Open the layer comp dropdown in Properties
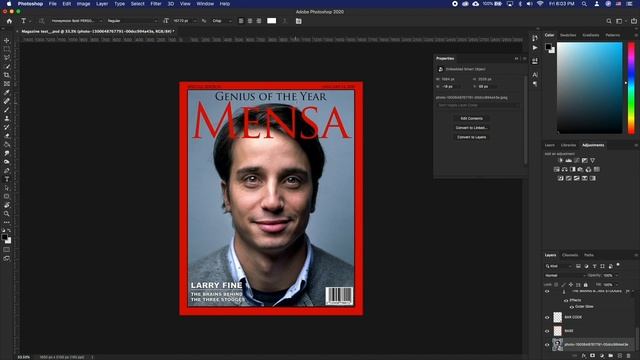This screenshot has height=360, width=640. (x=477, y=105)
